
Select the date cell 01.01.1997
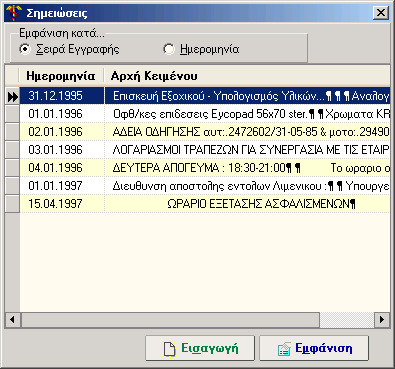62,186
